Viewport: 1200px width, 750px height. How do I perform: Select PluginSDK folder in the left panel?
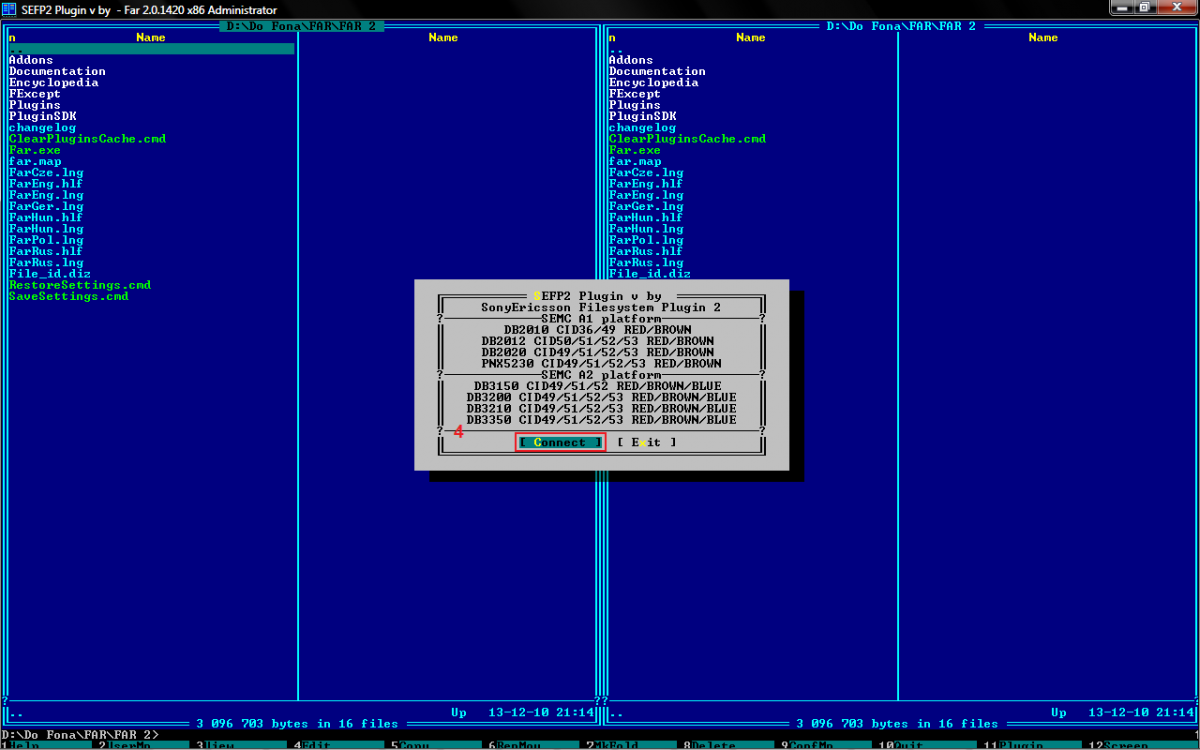(x=42, y=116)
